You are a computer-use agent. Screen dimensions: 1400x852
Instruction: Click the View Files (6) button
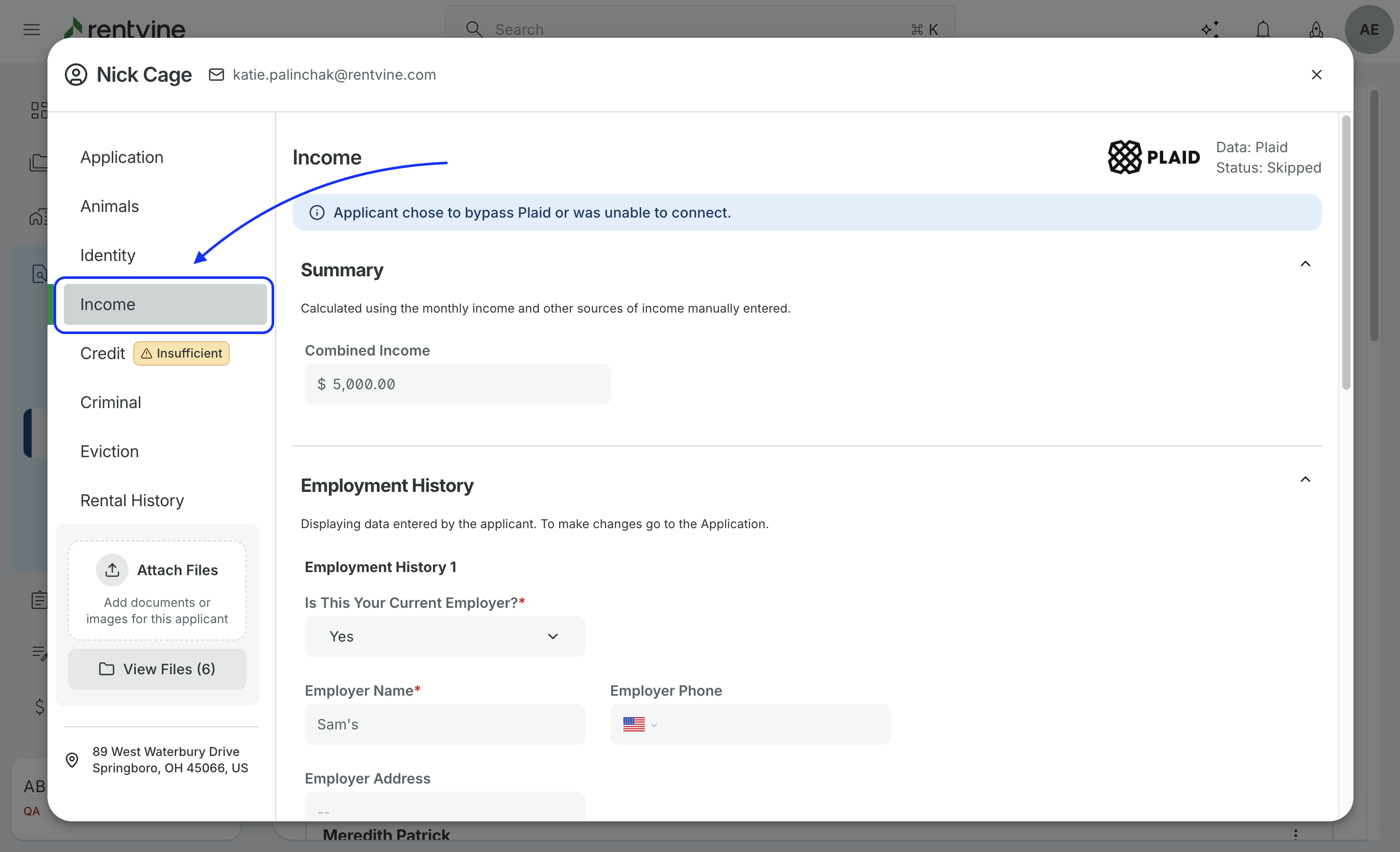pyautogui.click(x=157, y=669)
